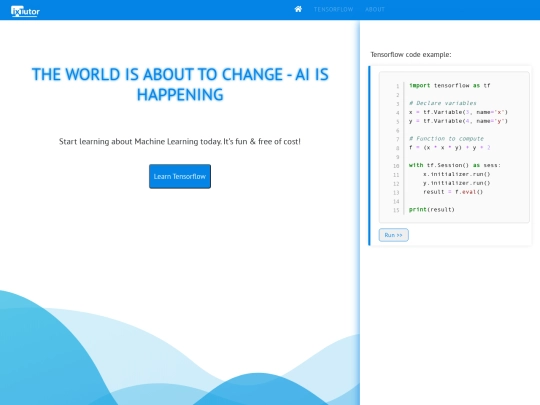Click line number 10 in code gutter

(x=396, y=166)
